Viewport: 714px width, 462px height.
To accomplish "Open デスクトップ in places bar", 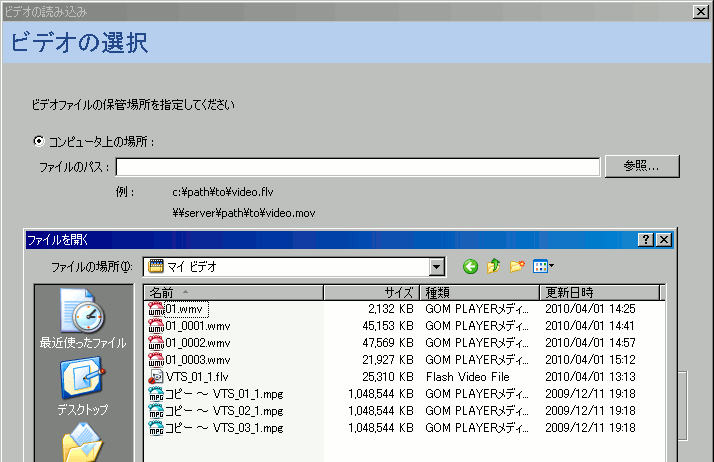I will (x=82, y=386).
